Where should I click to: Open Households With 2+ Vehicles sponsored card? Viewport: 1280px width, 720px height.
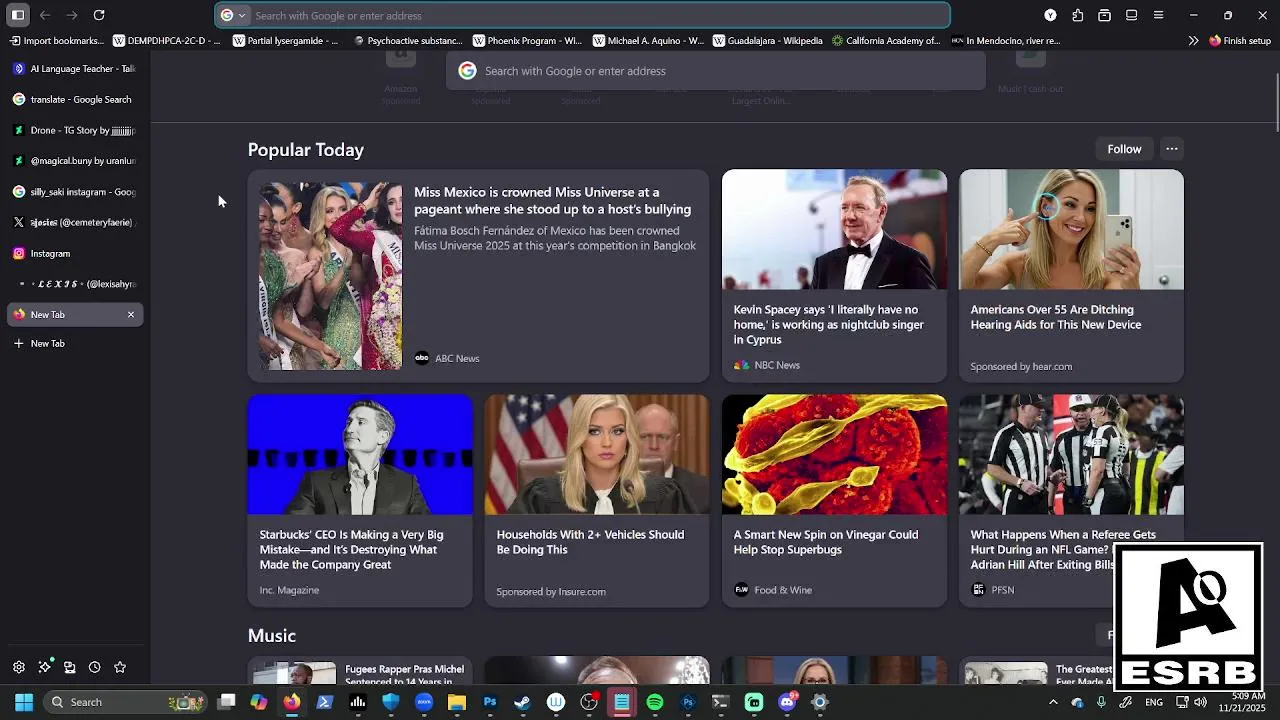597,501
